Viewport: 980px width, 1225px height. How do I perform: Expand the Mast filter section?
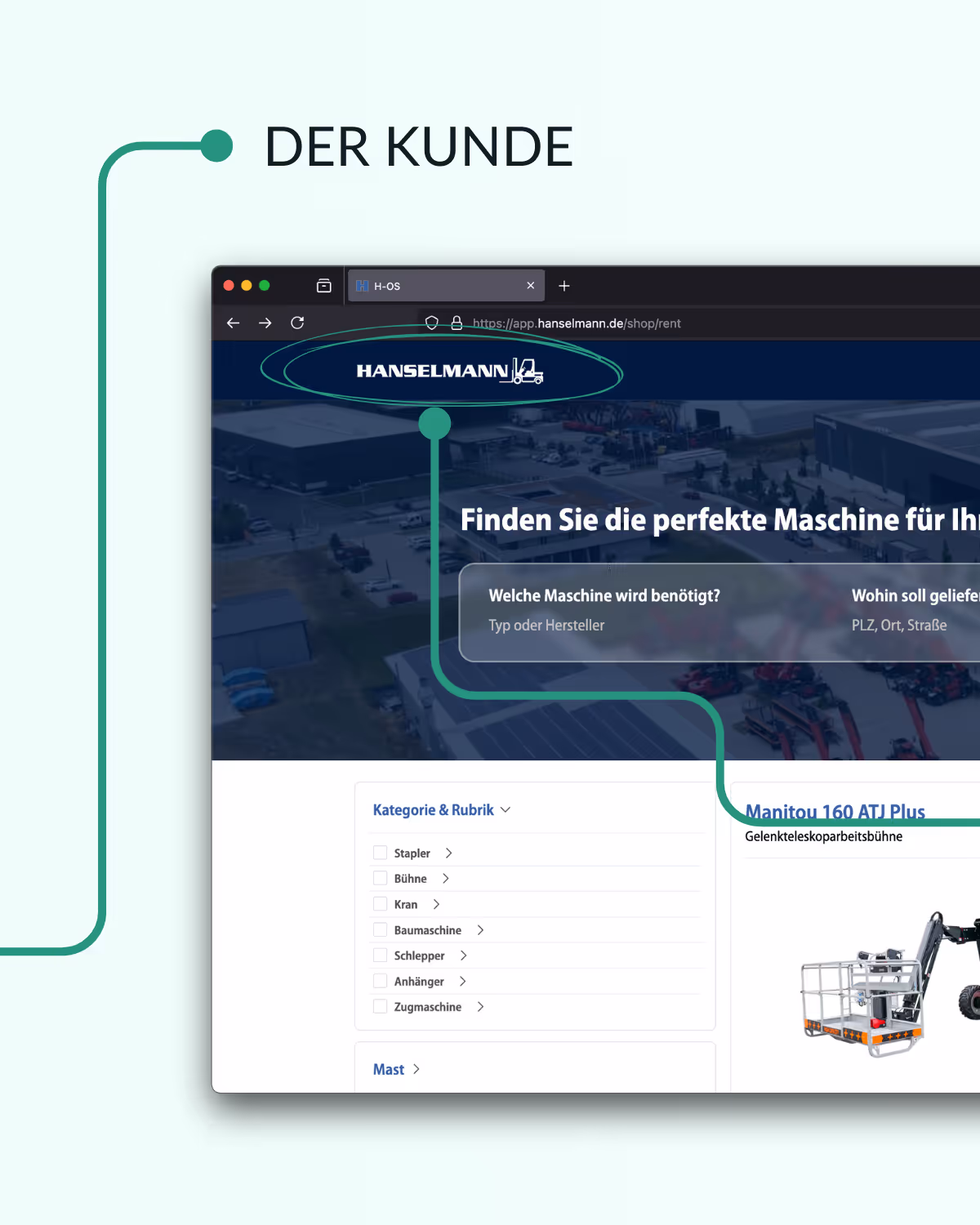pyautogui.click(x=397, y=1069)
